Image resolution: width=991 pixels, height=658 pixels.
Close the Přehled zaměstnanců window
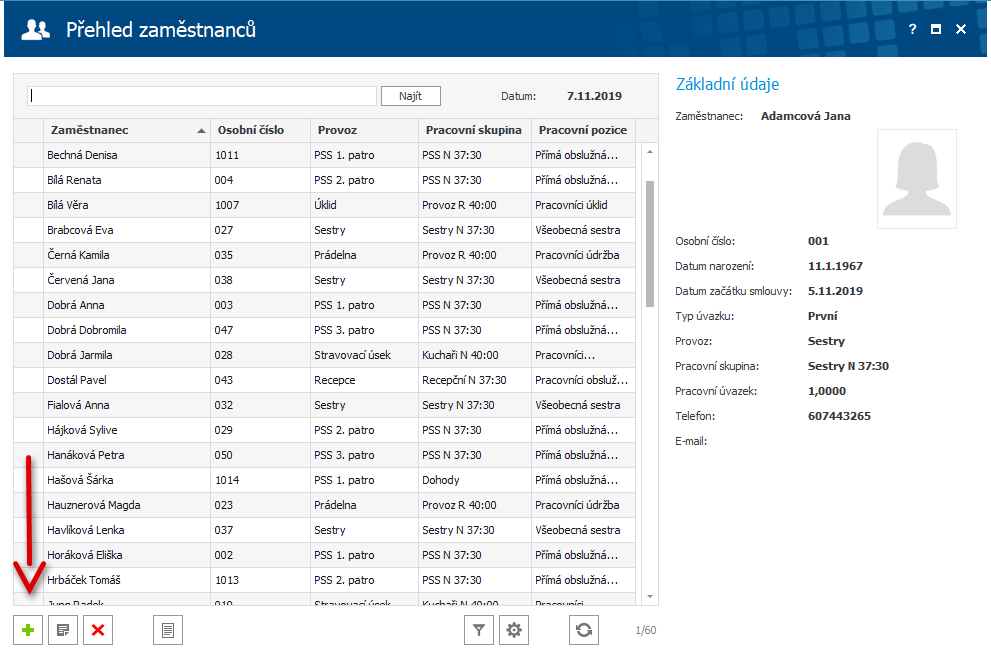pos(961,29)
